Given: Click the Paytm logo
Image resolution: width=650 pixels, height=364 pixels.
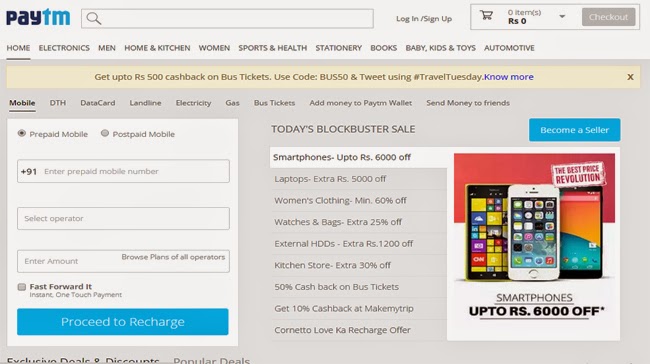Looking at the screenshot, I should (38, 17).
